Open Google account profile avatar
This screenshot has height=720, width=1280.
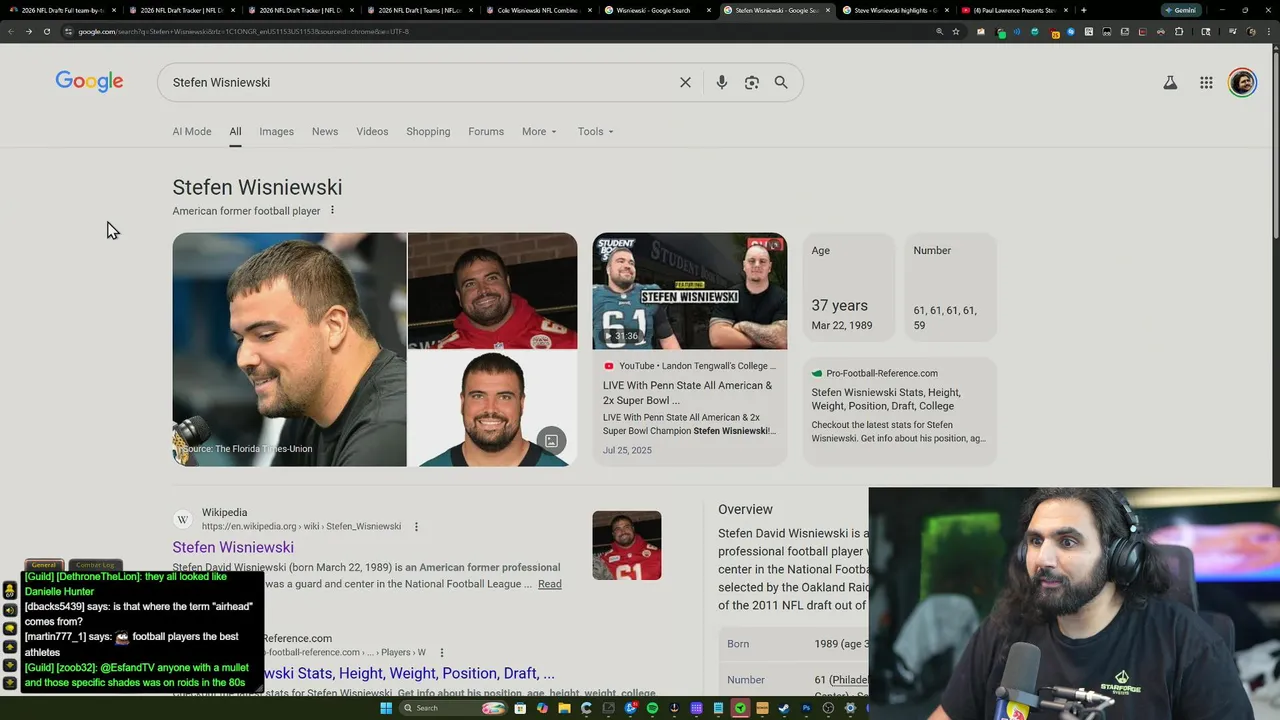[1242, 82]
